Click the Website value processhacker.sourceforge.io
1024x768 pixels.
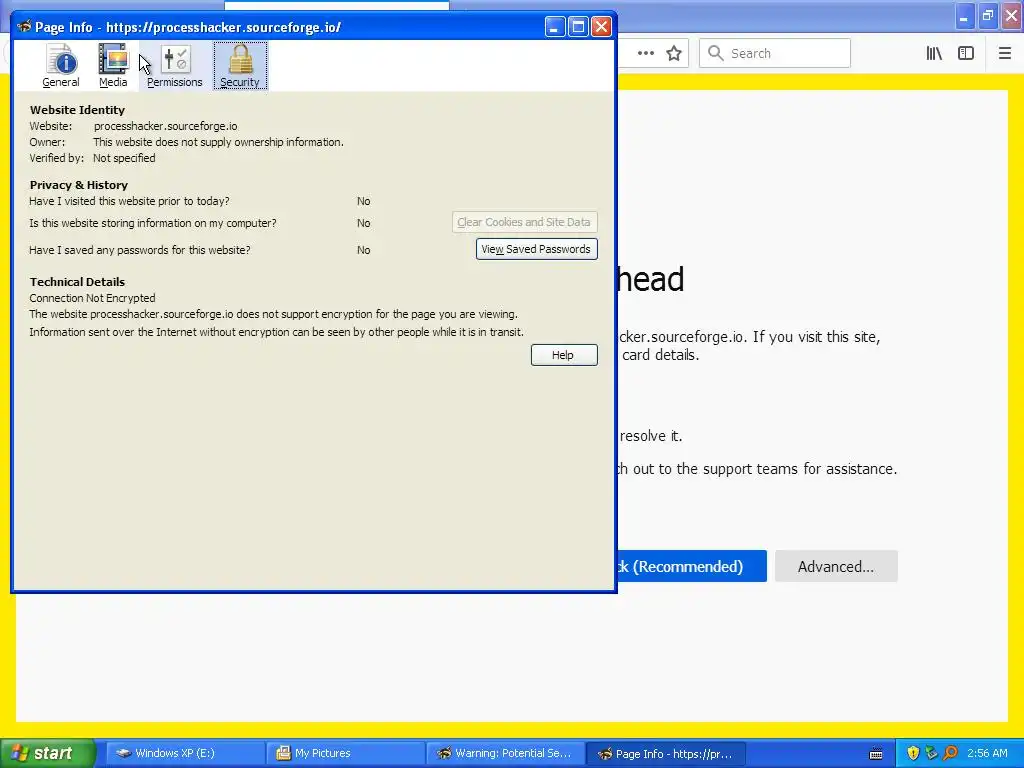tap(165, 126)
